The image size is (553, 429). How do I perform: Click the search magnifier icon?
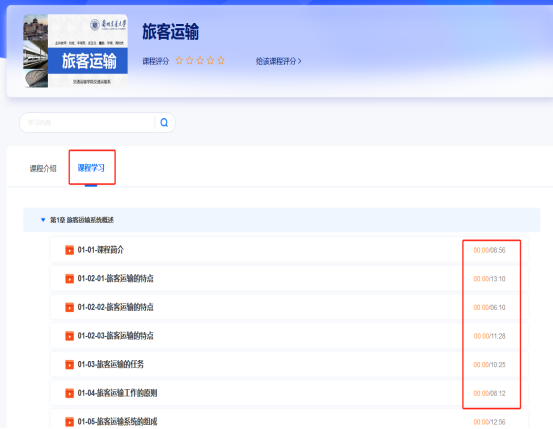pos(164,122)
